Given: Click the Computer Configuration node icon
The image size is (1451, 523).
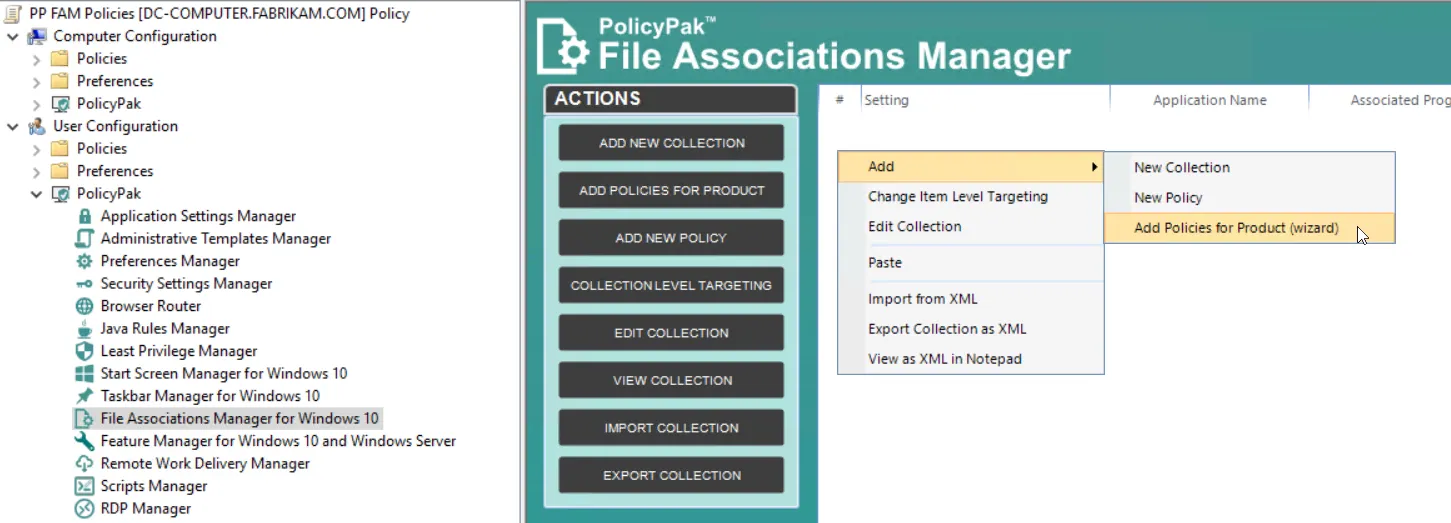Looking at the screenshot, I should (37, 36).
